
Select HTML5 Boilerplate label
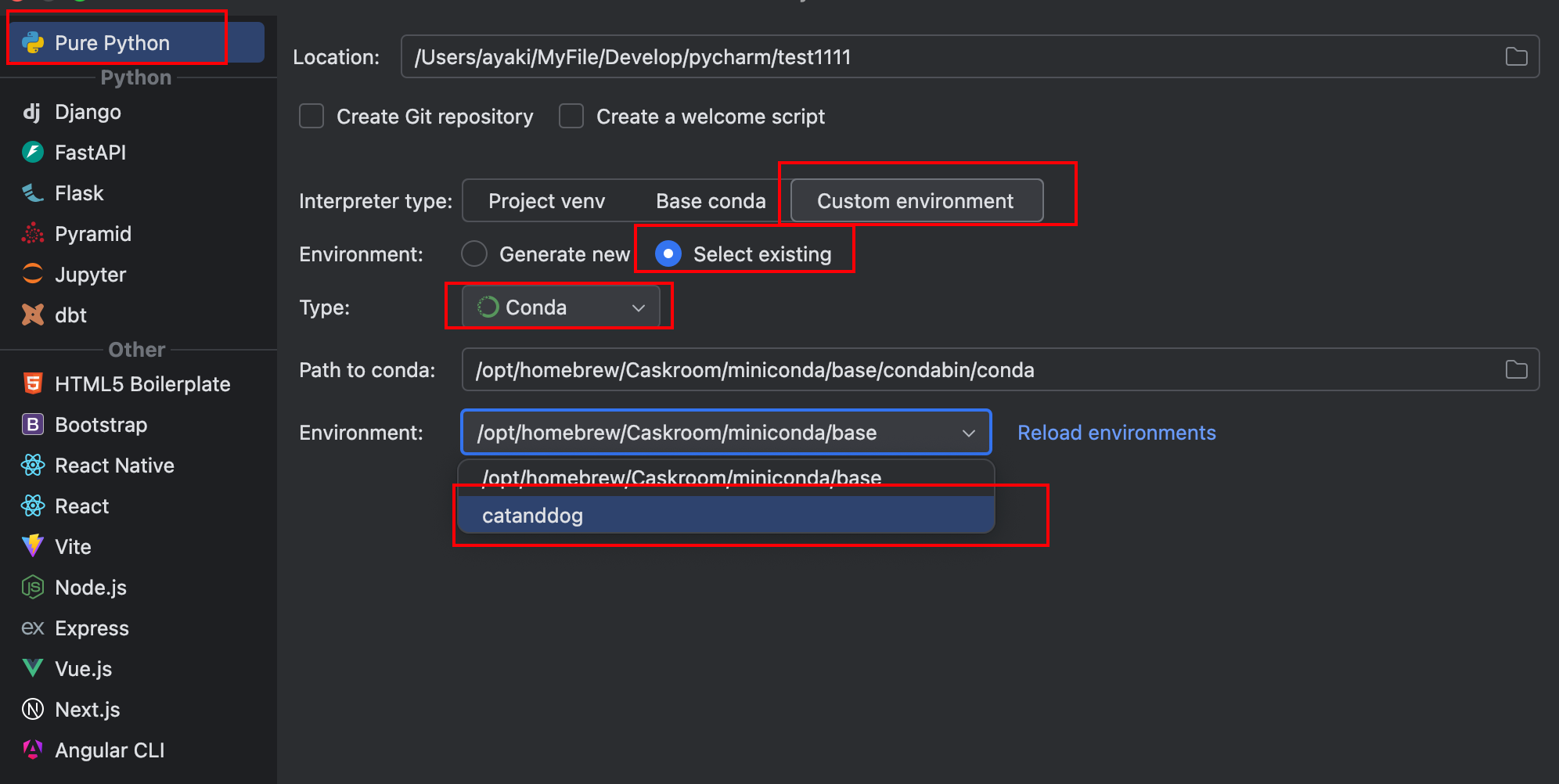click(x=142, y=384)
